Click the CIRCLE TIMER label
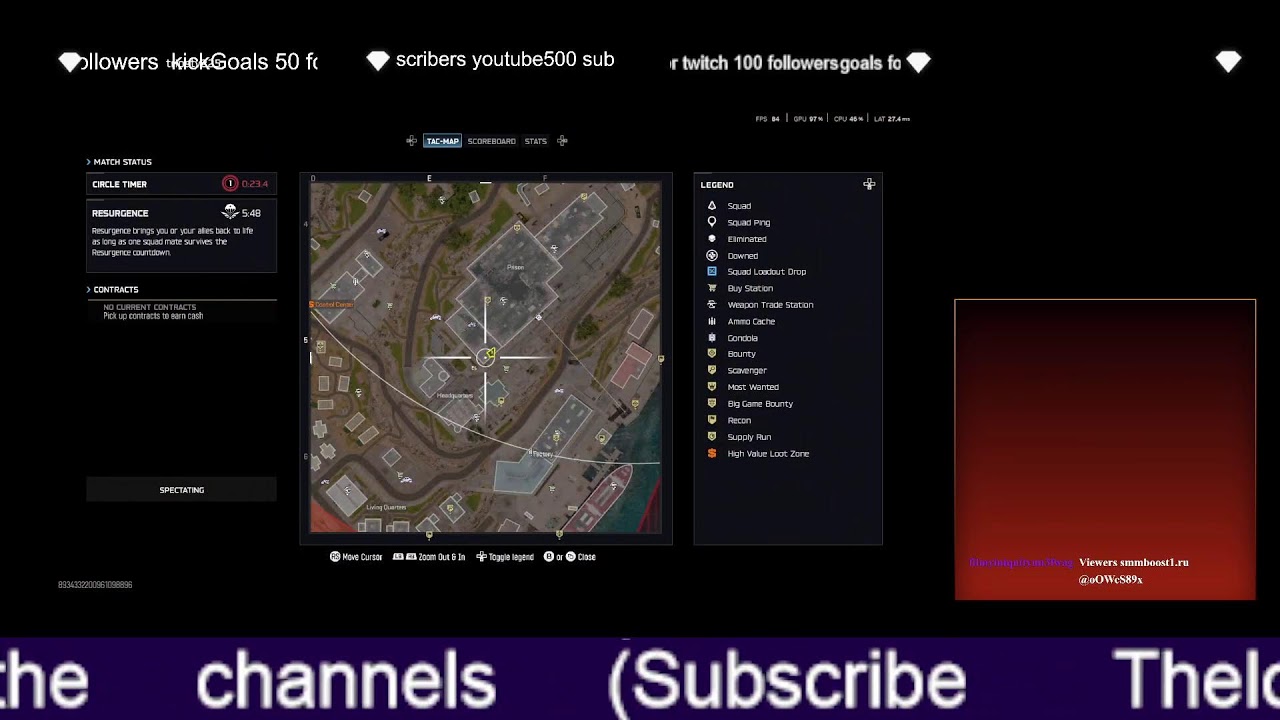Image resolution: width=1280 pixels, height=720 pixels. 119,184
